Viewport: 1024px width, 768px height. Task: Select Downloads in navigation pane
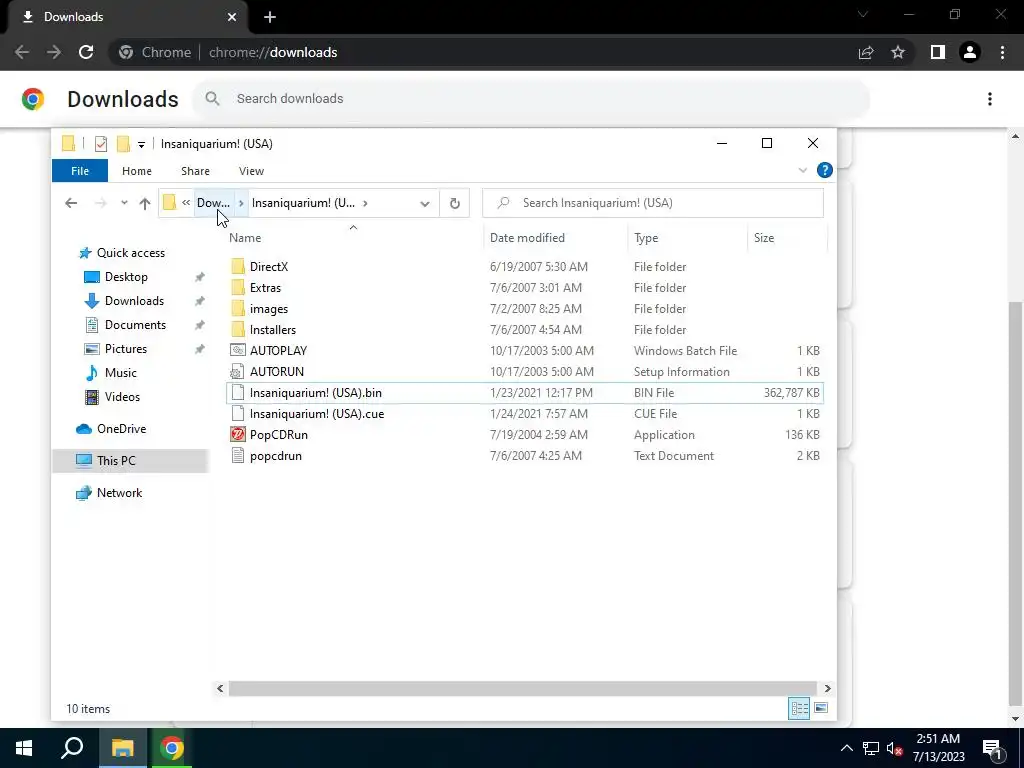pos(134,301)
